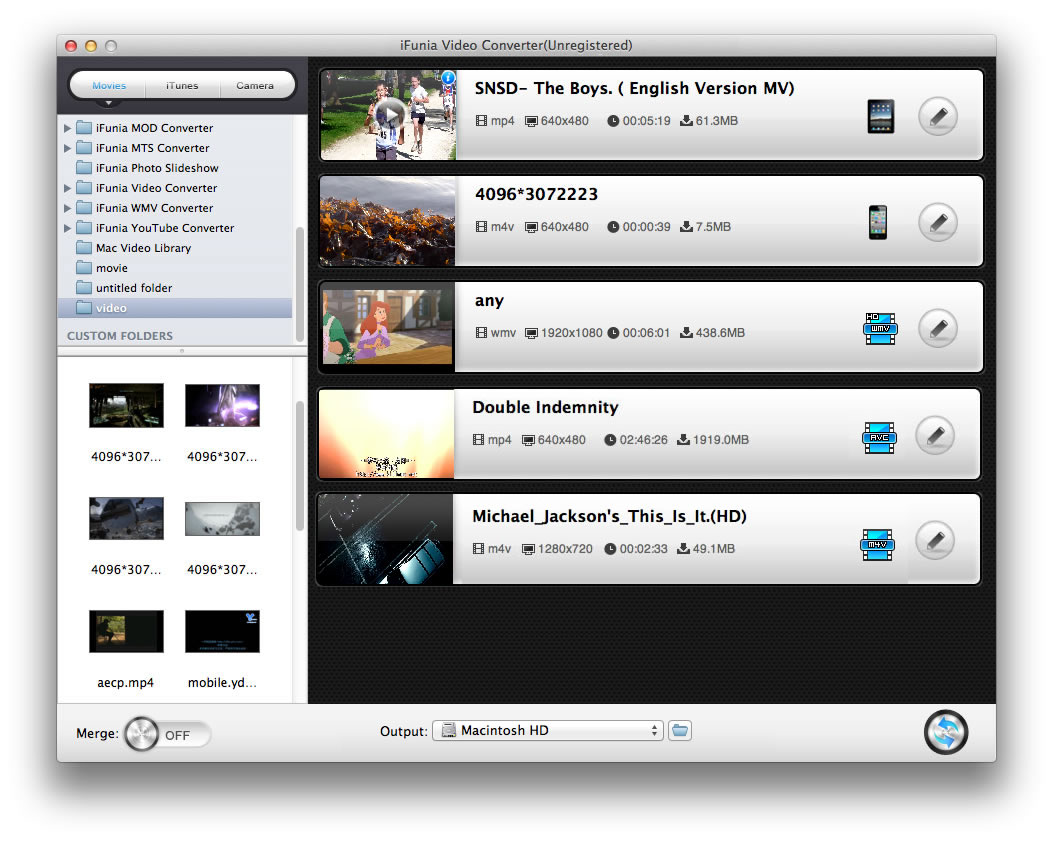The image size is (1053, 841).
Task: Select the Mac Video Library folder icon
Action: pos(84,248)
